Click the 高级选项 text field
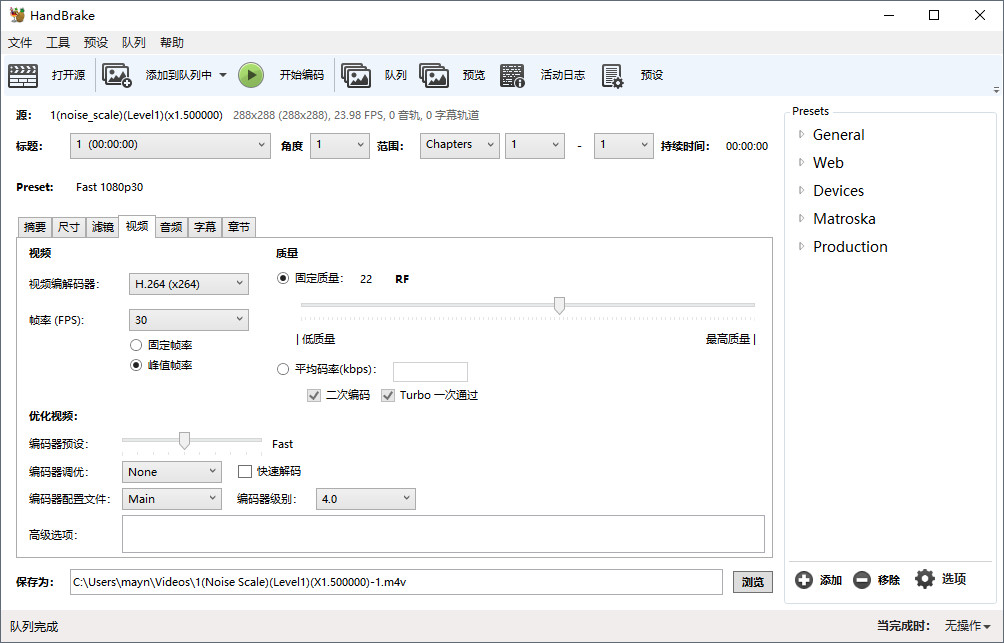The height and width of the screenshot is (643, 1004). click(443, 534)
